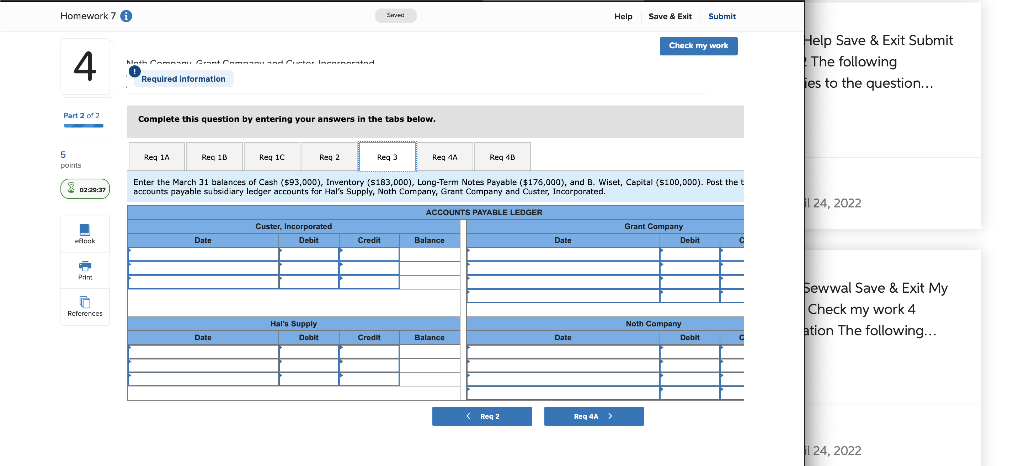Screen dimensions: 1024x466
Task: Click the Check my work button
Action: [699, 46]
